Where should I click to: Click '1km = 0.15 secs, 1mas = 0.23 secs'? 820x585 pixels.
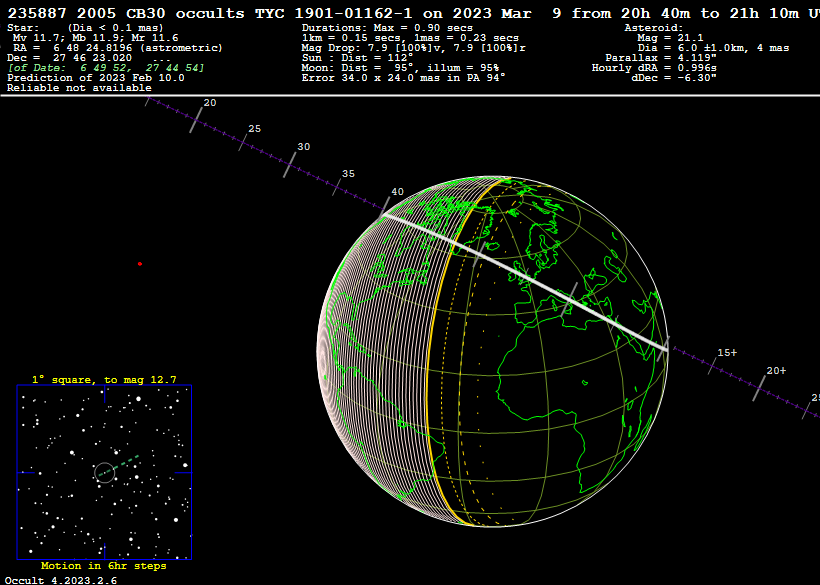410,38
